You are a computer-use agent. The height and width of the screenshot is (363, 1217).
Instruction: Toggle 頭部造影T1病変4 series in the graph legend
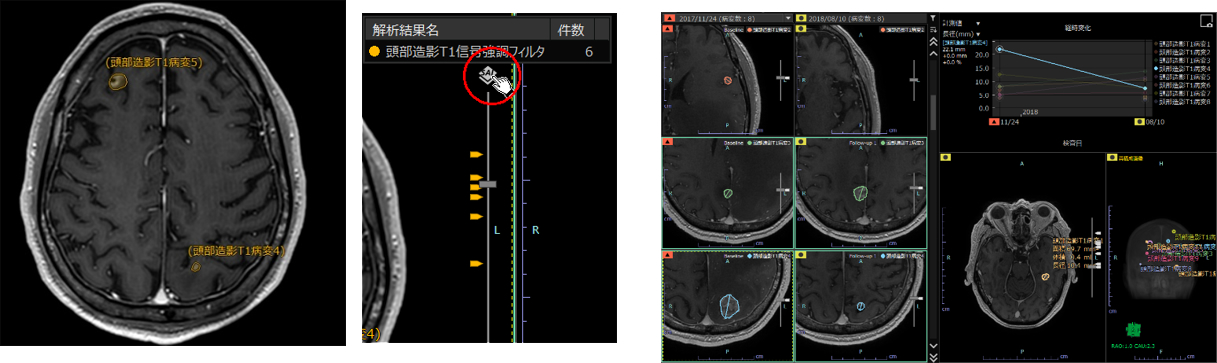(x=1184, y=69)
